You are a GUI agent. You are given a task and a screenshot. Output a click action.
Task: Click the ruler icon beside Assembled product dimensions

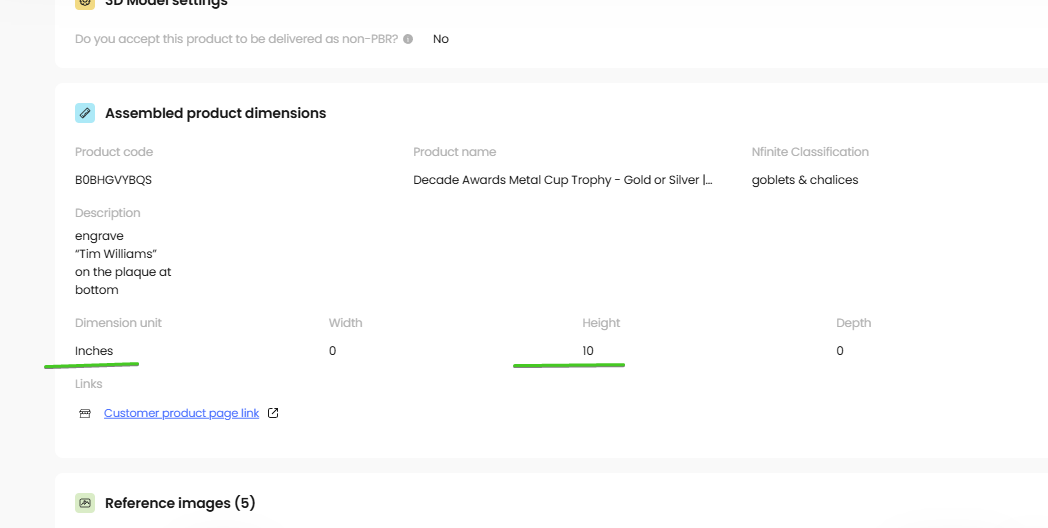tap(85, 113)
